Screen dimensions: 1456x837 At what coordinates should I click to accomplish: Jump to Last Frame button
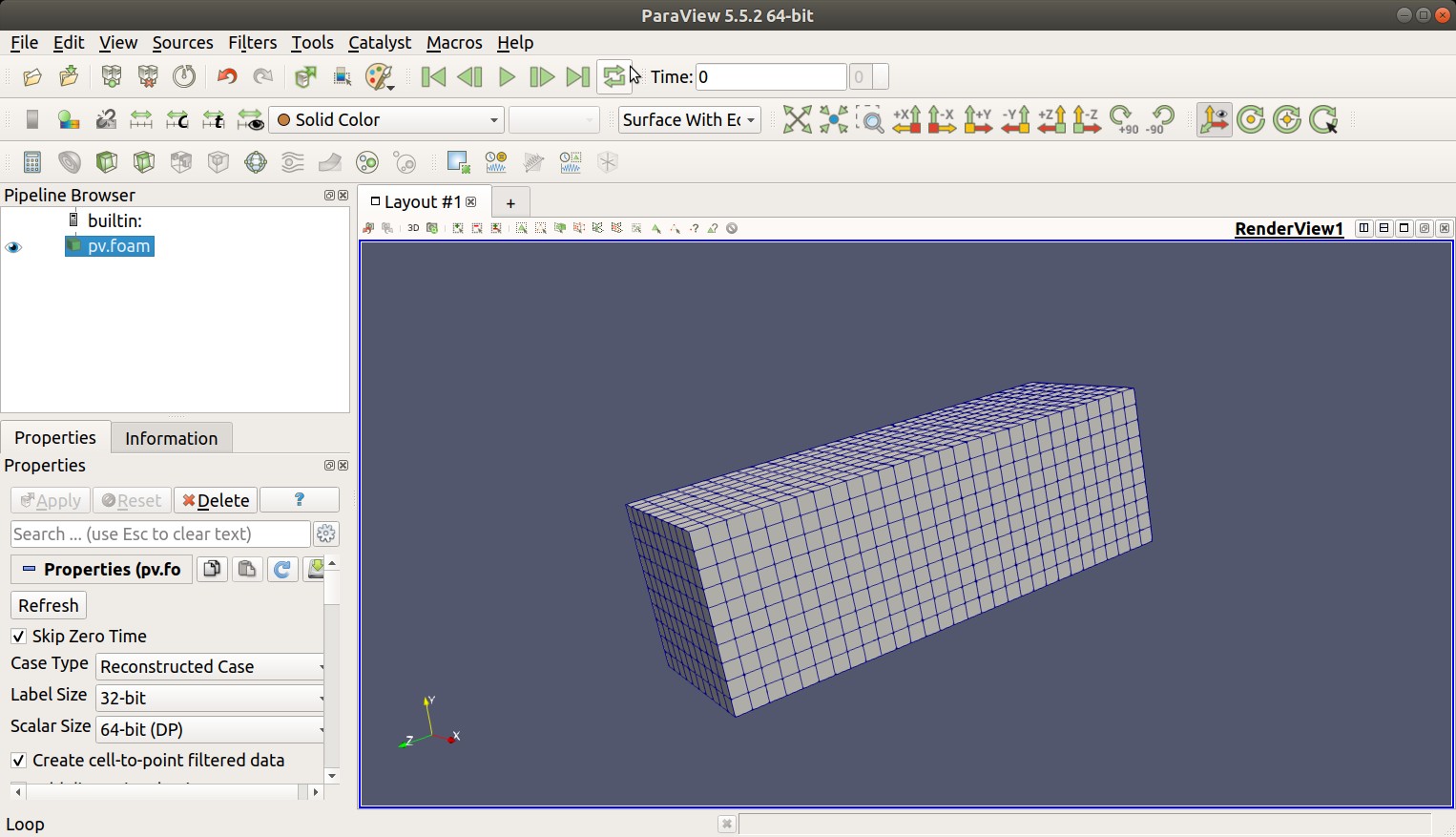[577, 77]
